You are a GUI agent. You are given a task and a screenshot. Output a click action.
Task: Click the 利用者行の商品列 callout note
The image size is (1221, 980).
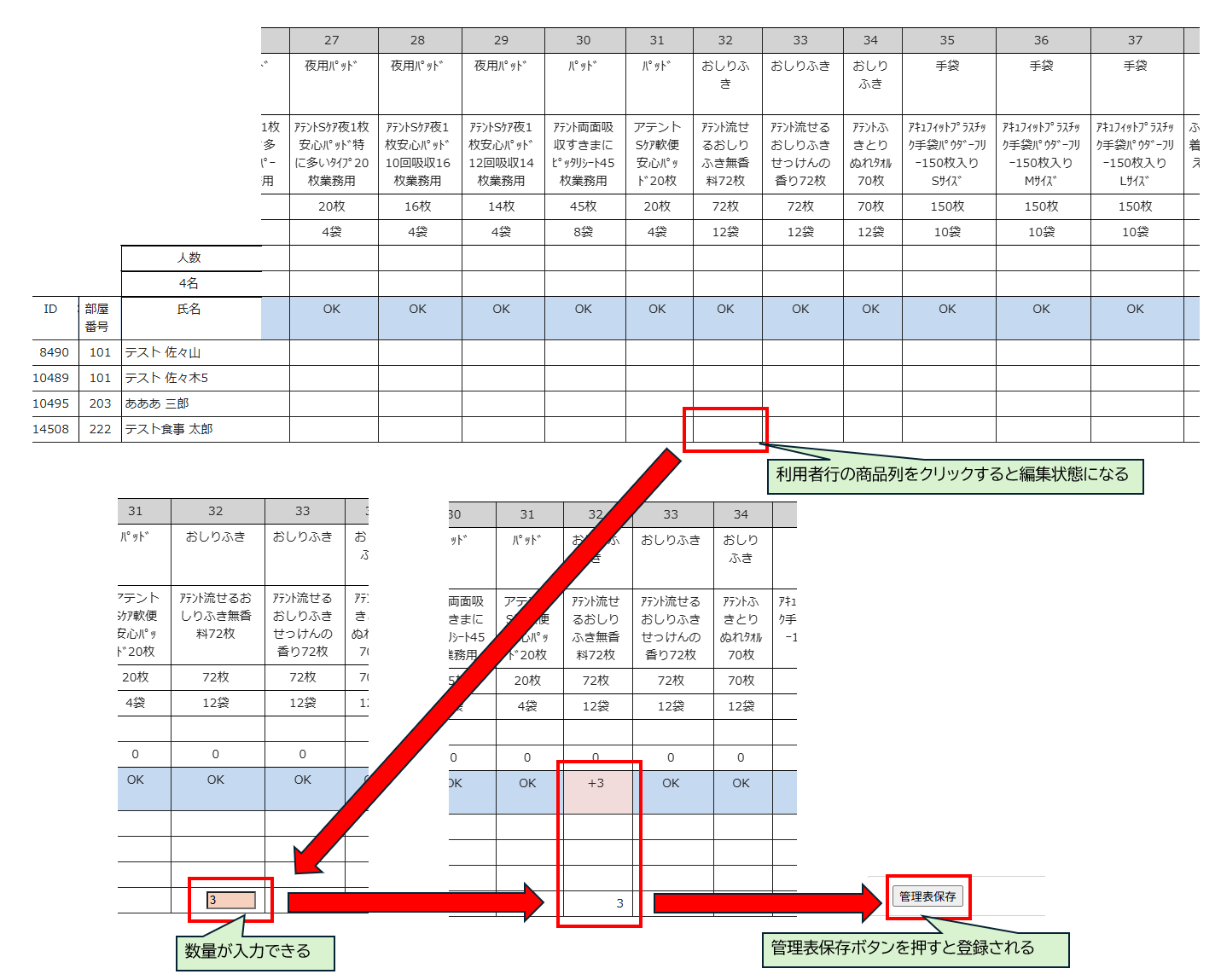[953, 475]
